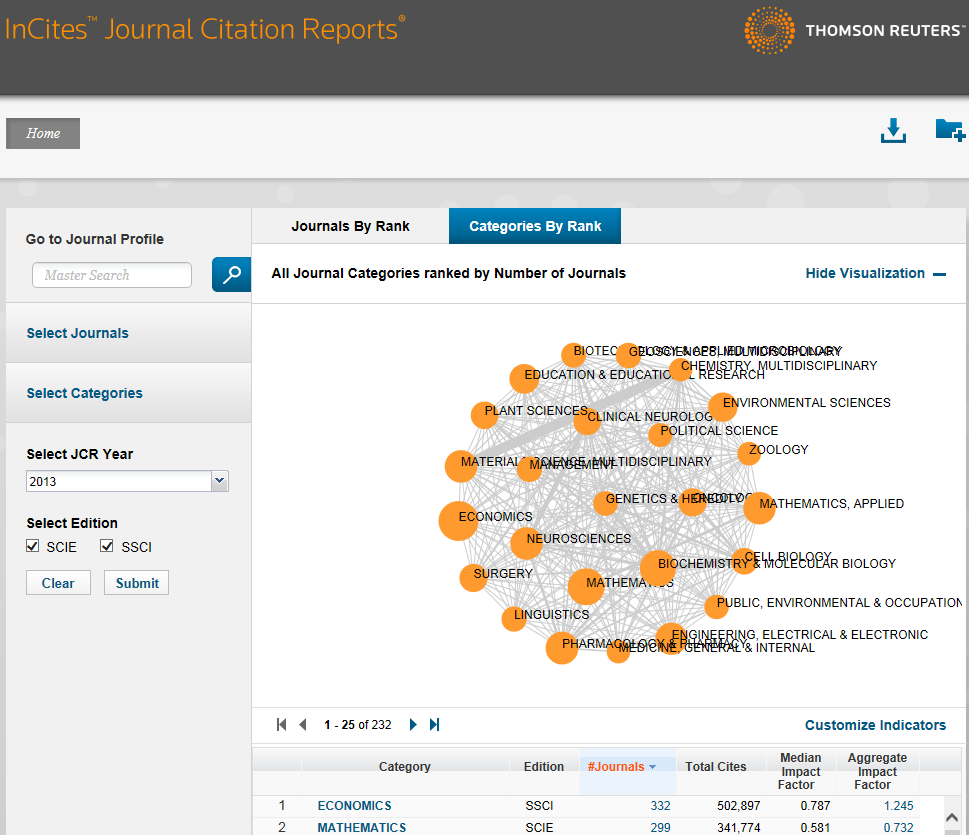Select the SURGERY node circle
Screen dimensions: 969x835
pos(473,578)
